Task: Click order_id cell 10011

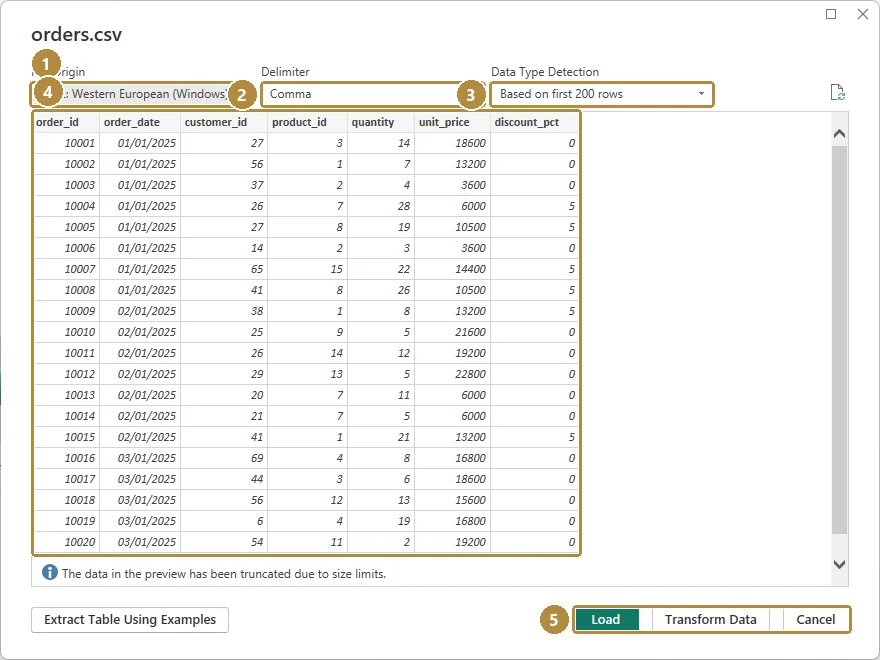Action: pos(67,353)
